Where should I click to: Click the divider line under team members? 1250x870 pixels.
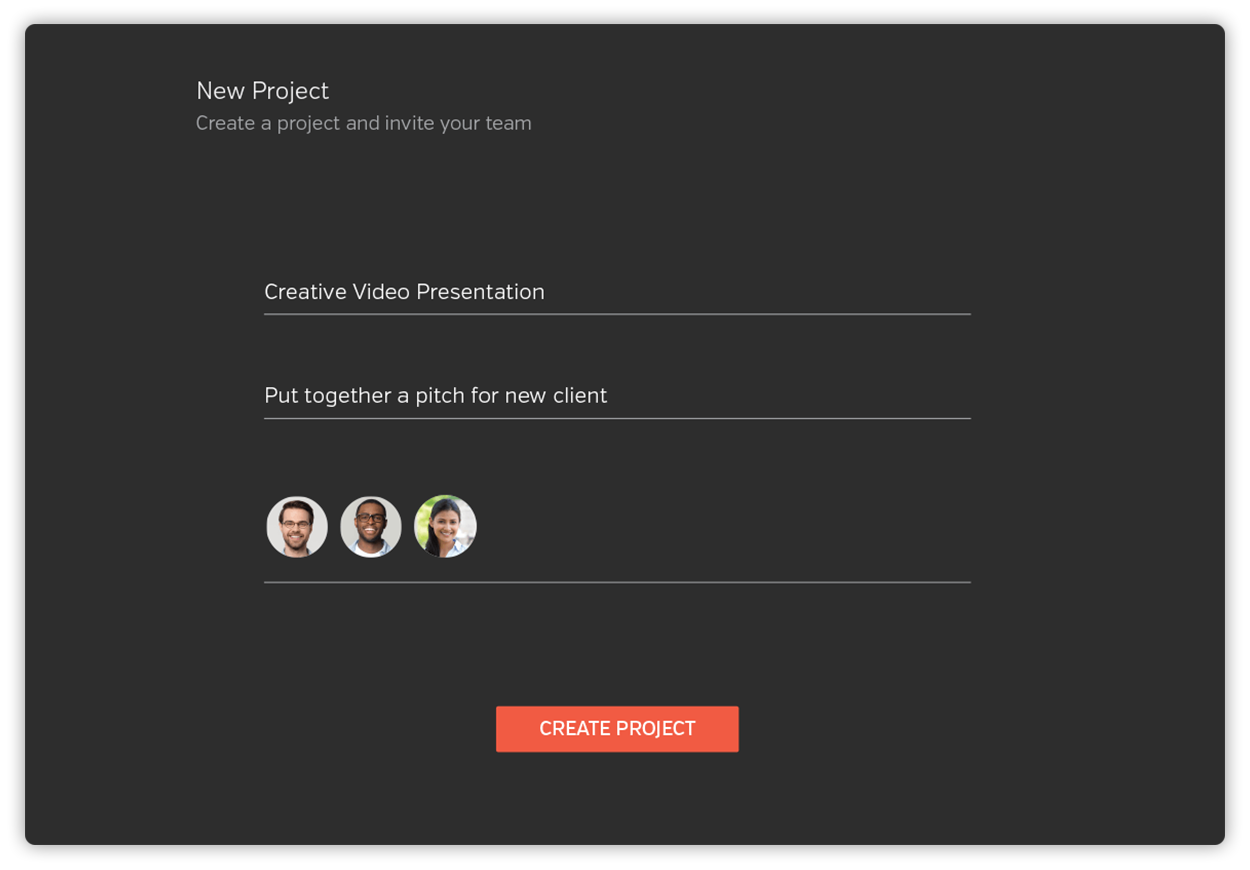tap(617, 582)
